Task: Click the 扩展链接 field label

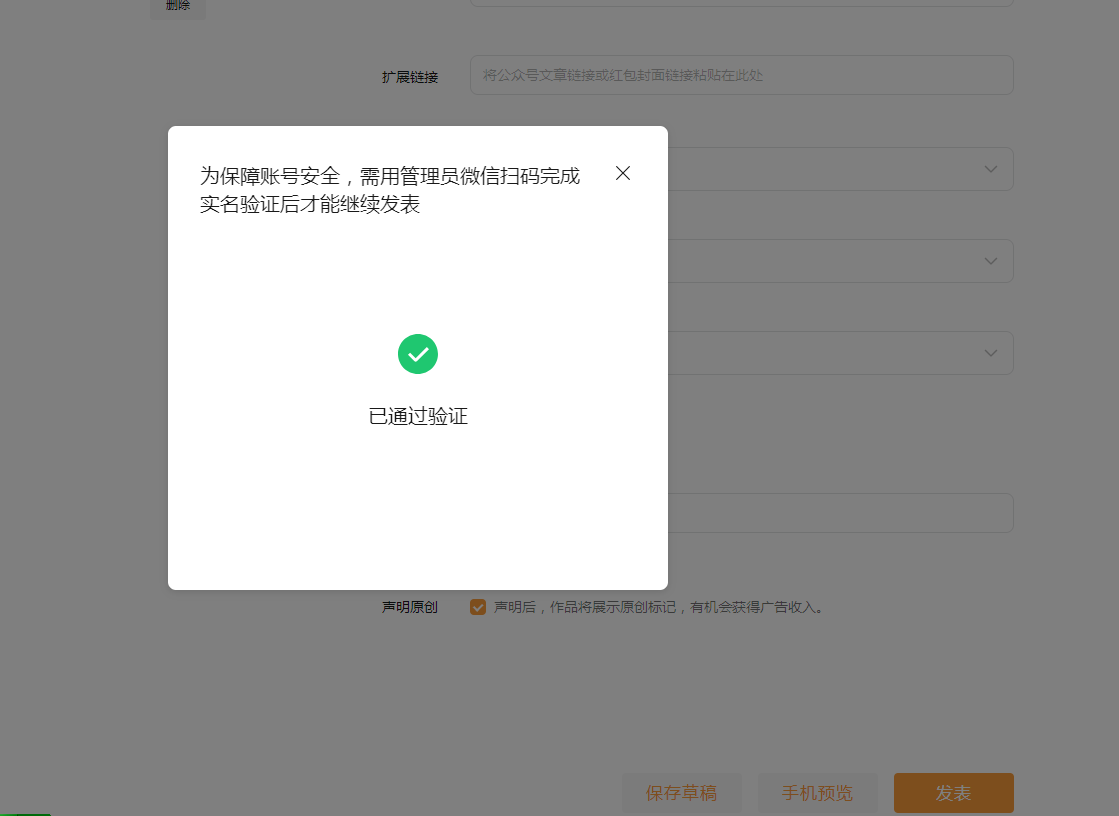Action: click(410, 77)
